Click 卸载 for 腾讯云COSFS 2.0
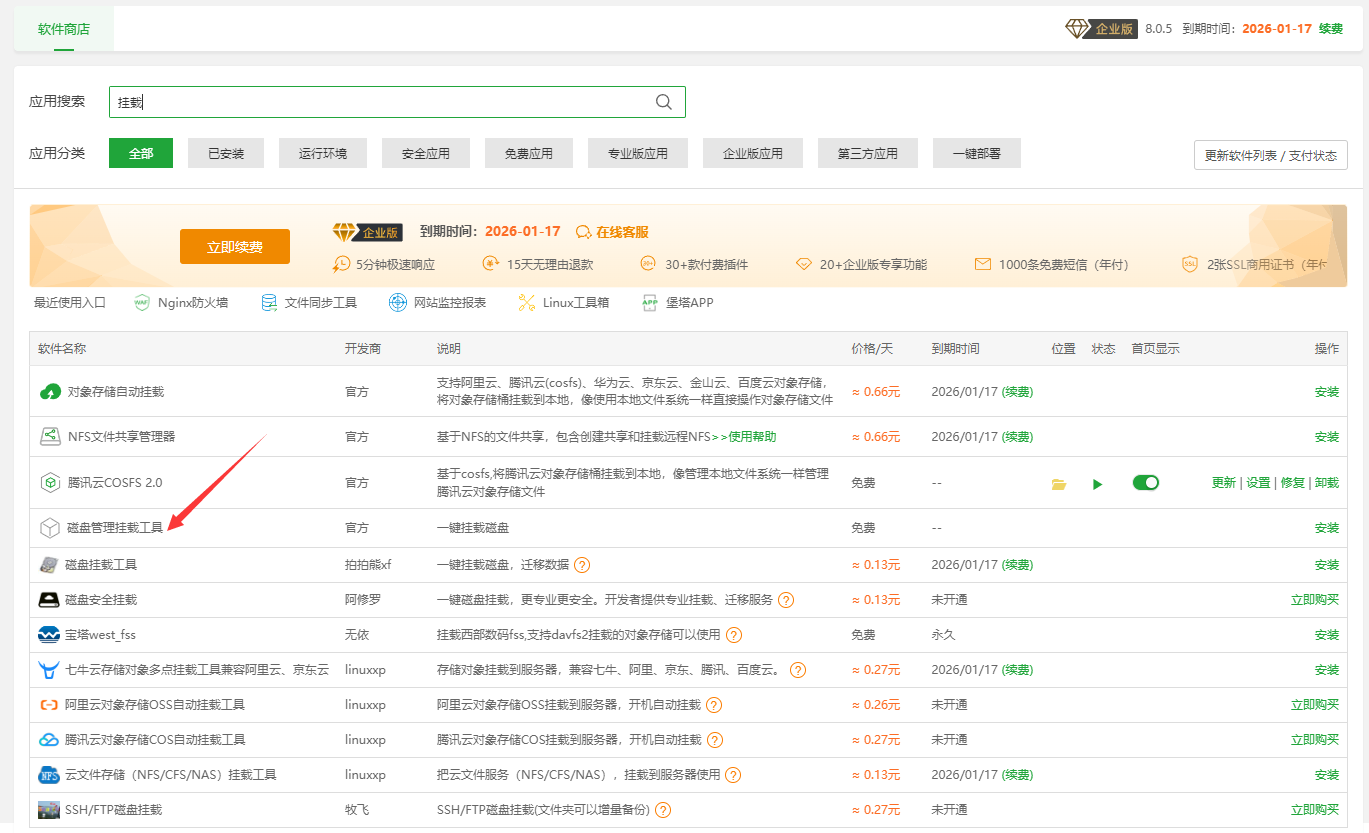 [x=1327, y=483]
